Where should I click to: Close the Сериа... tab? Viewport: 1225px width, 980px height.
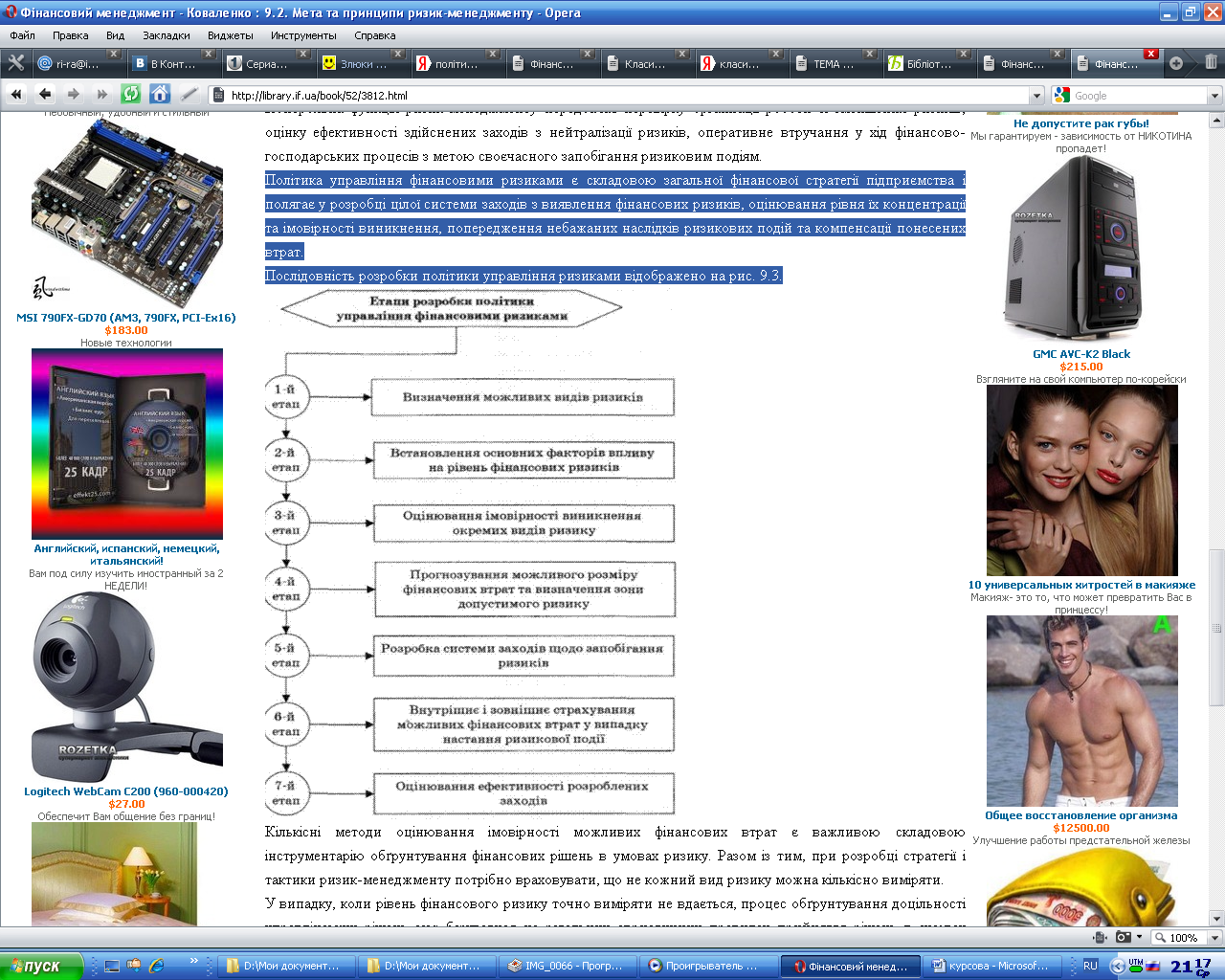click(x=303, y=55)
